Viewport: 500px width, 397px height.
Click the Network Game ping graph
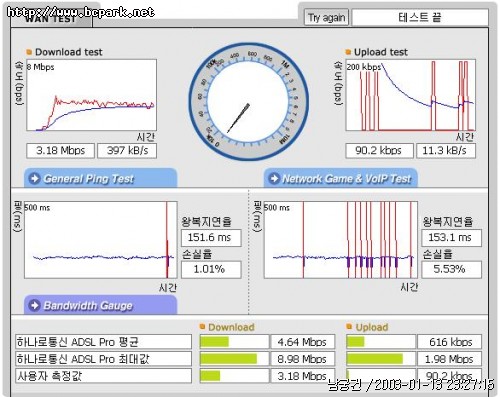coord(341,240)
